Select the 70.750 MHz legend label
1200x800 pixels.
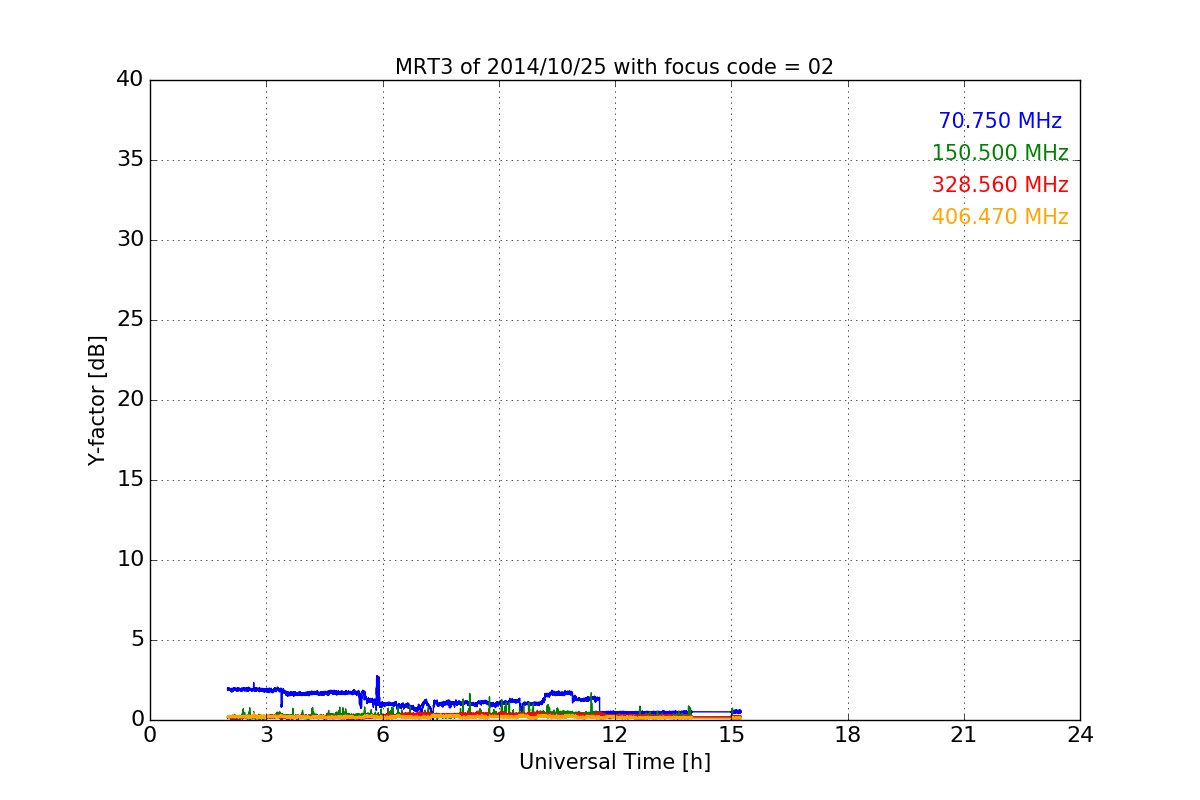coord(1000,121)
